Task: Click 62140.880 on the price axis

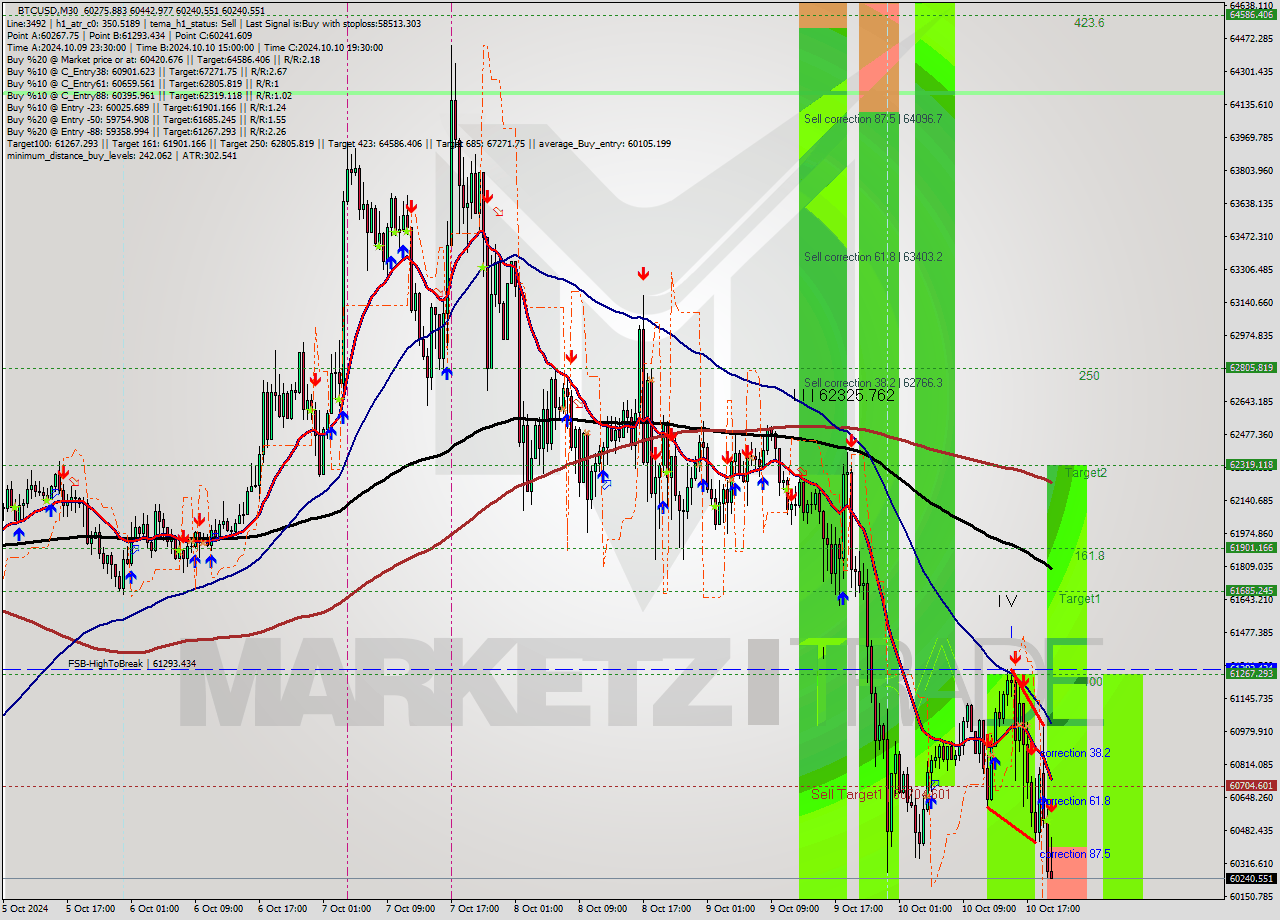Action: [1251, 500]
